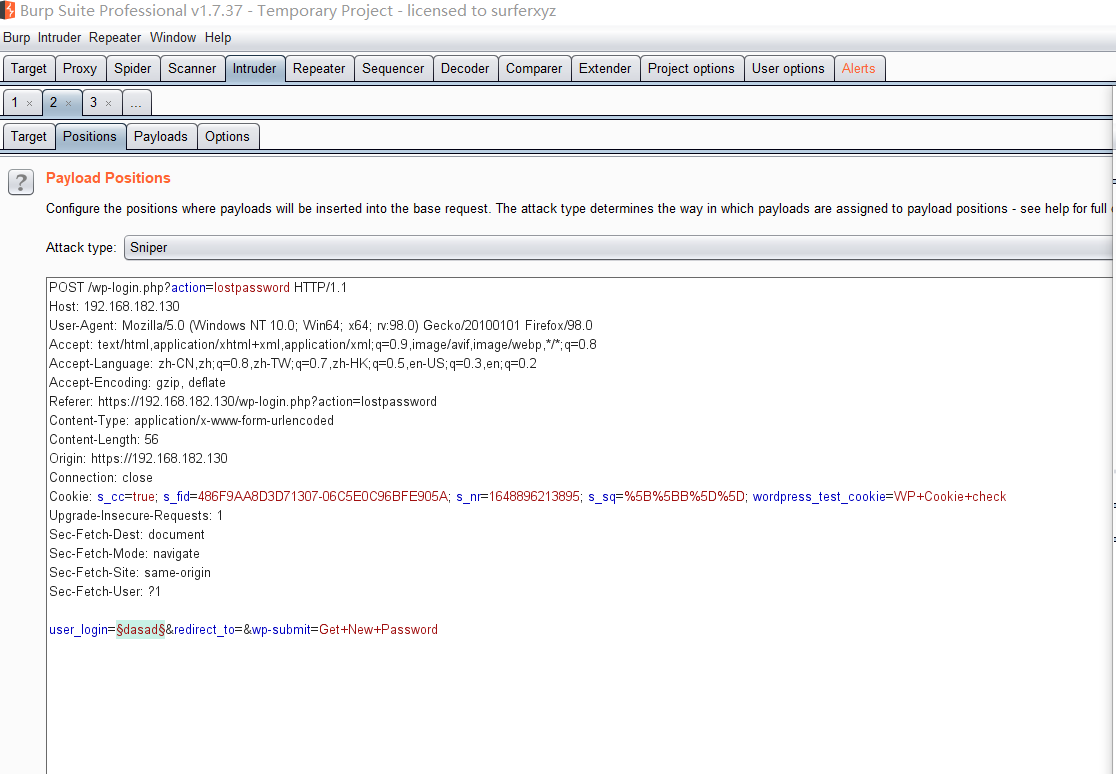The width and height of the screenshot is (1116, 774).
Task: Click the redirect_to parameter in request body
Action: (204, 629)
